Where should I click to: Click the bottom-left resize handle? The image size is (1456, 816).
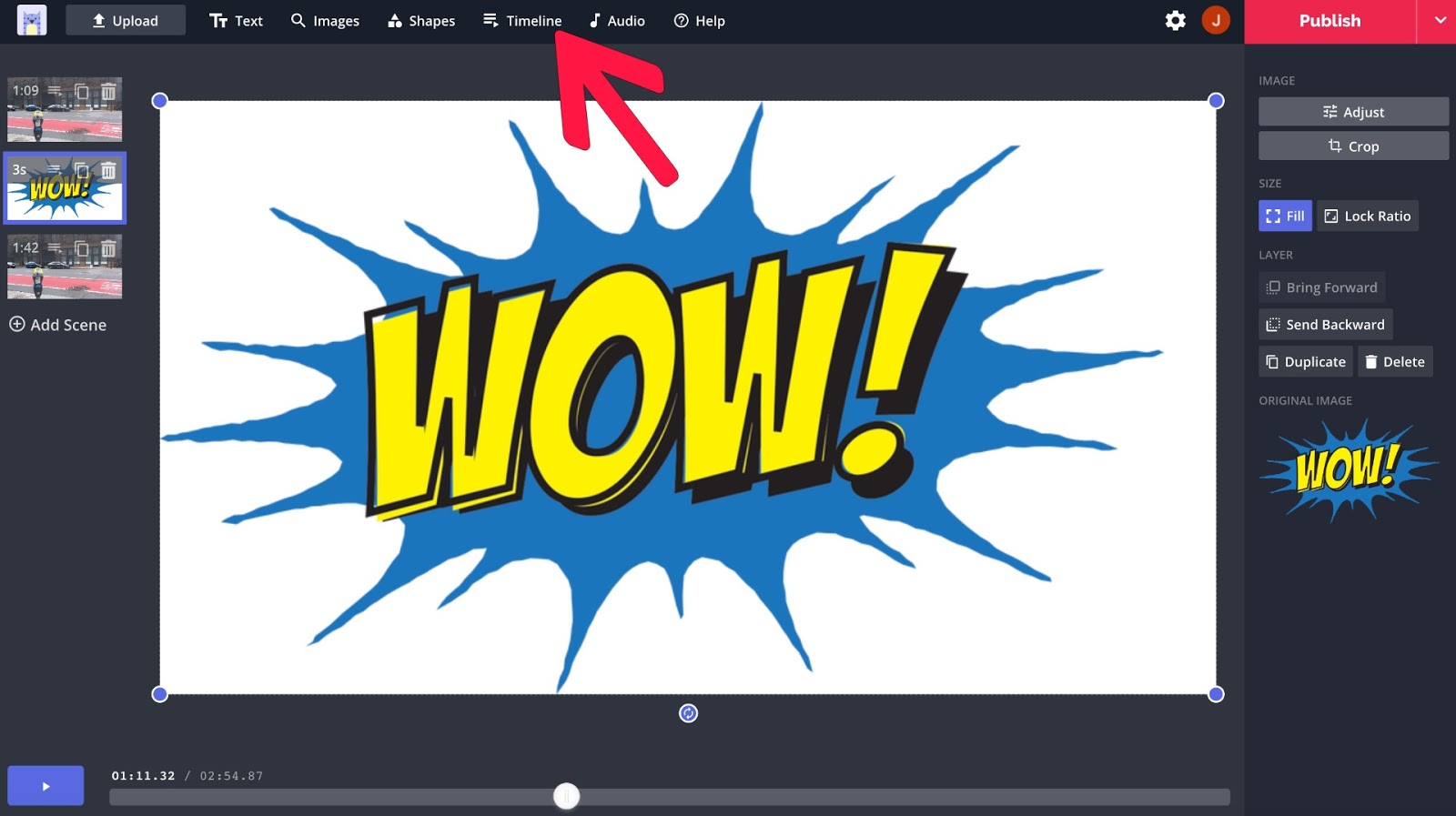tap(159, 694)
